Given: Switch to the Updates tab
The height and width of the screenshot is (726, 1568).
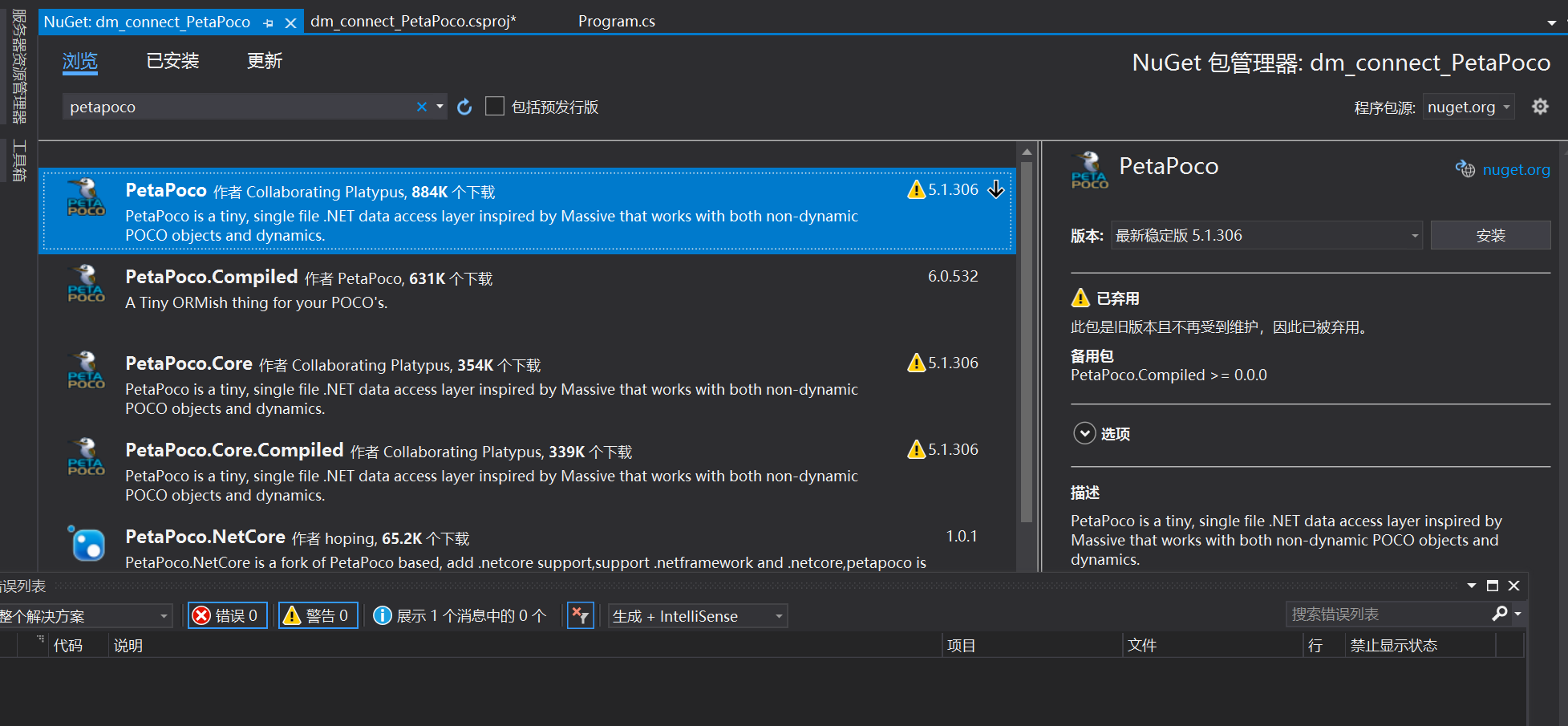Looking at the screenshot, I should (265, 61).
